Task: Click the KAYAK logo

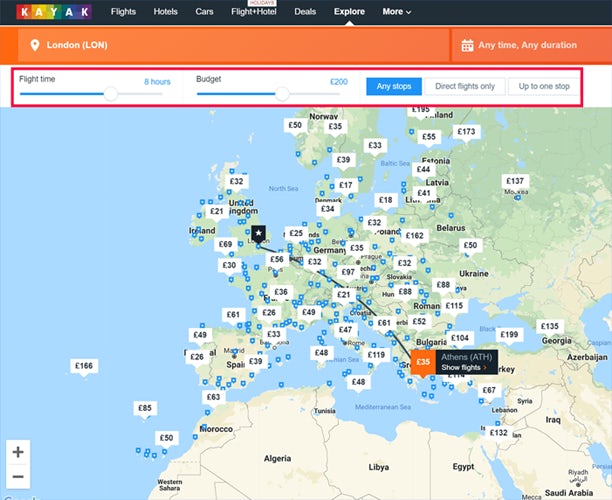Action: tap(50, 12)
